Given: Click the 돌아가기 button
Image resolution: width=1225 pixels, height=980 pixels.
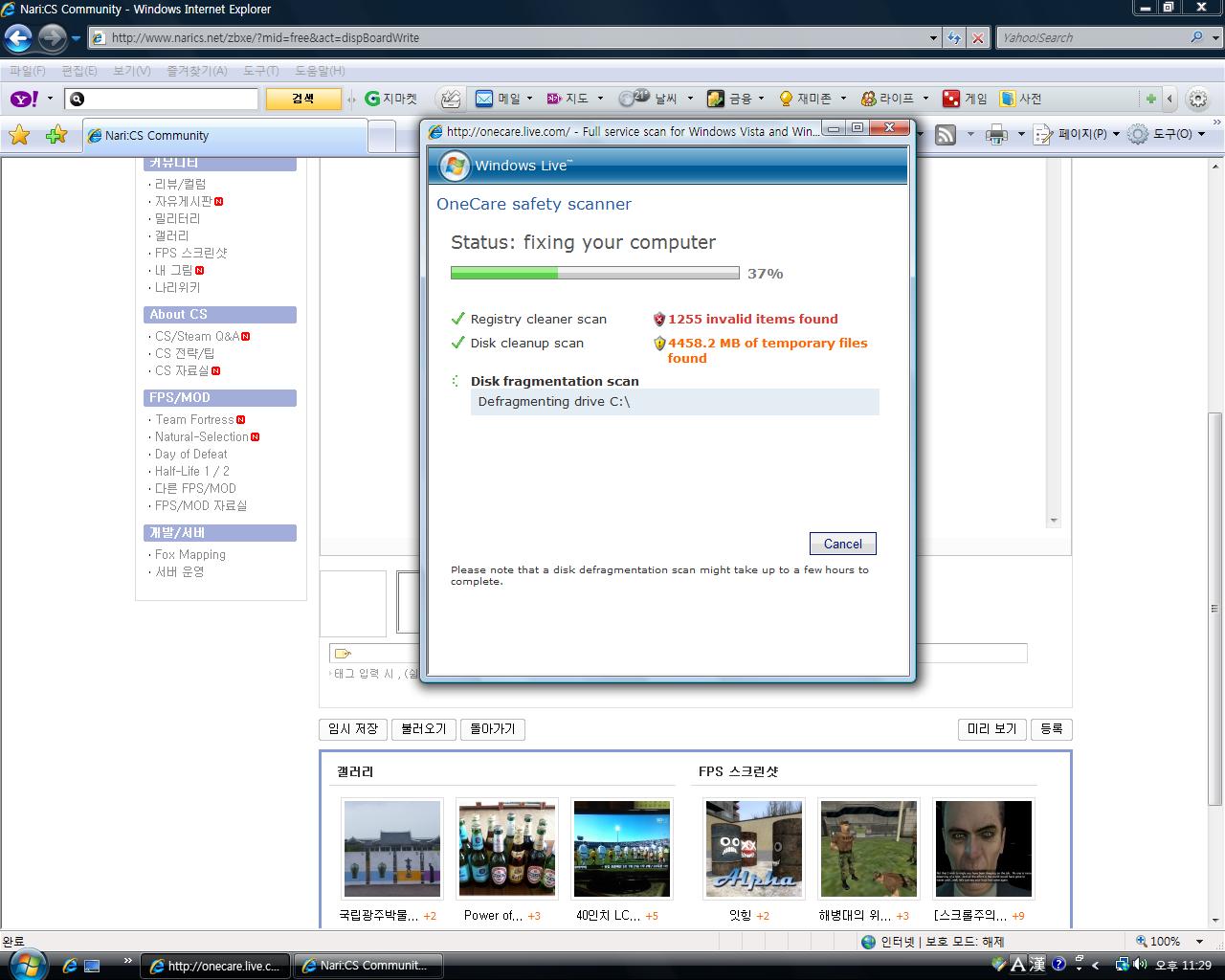Looking at the screenshot, I should point(493,729).
